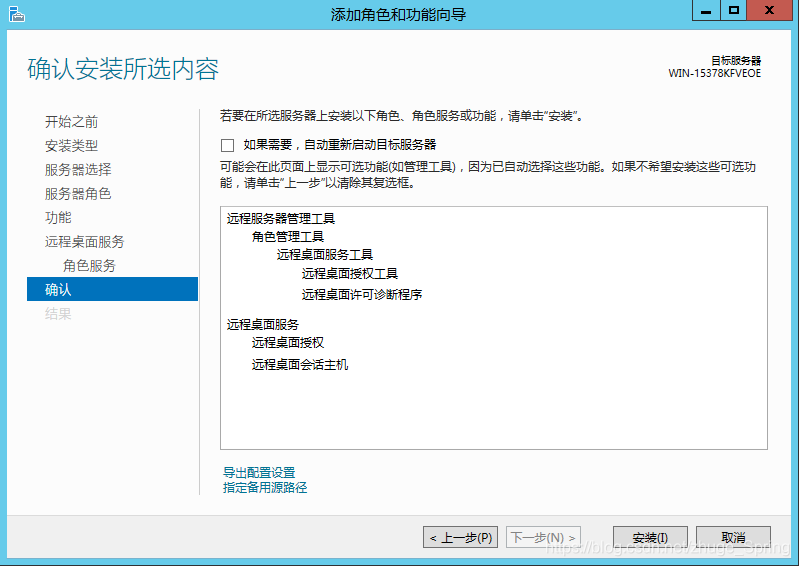Image resolution: width=799 pixels, height=566 pixels.
Task: Go to 服务器角色 step
Action: [x=78, y=194]
